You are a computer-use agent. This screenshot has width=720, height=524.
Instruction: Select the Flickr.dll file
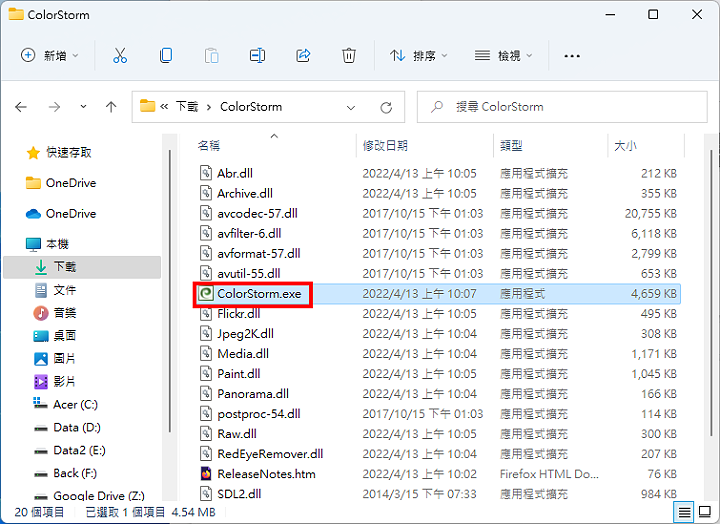click(x=238, y=314)
